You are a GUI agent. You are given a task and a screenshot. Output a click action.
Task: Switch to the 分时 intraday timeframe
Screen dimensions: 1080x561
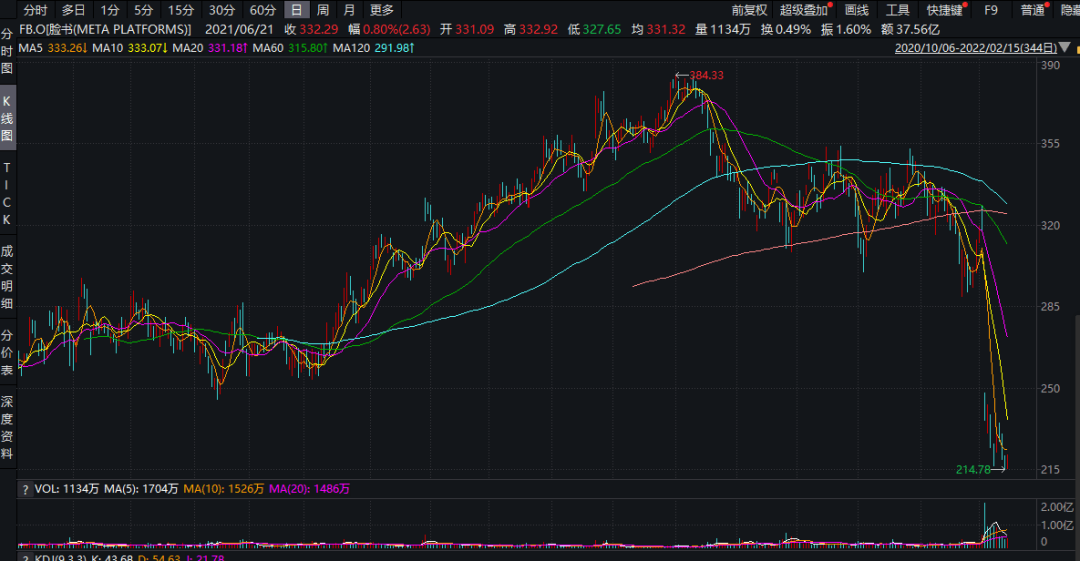[x=35, y=10]
